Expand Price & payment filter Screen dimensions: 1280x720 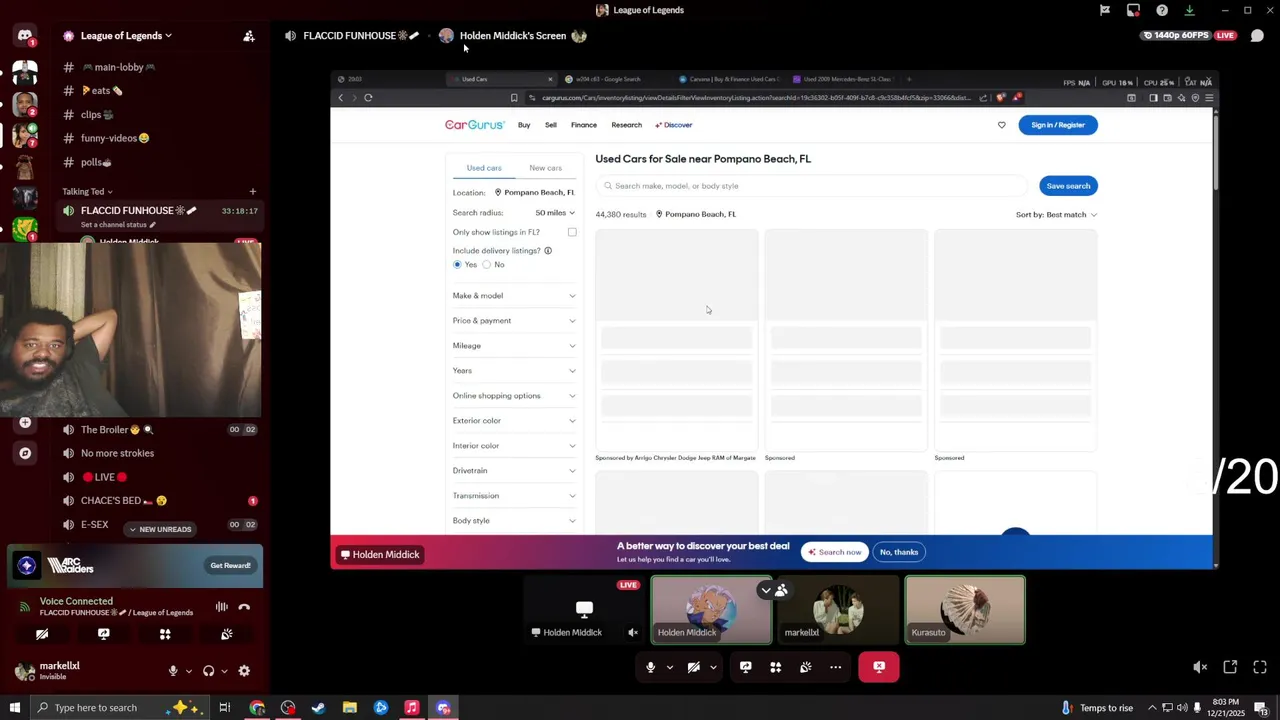click(x=514, y=321)
